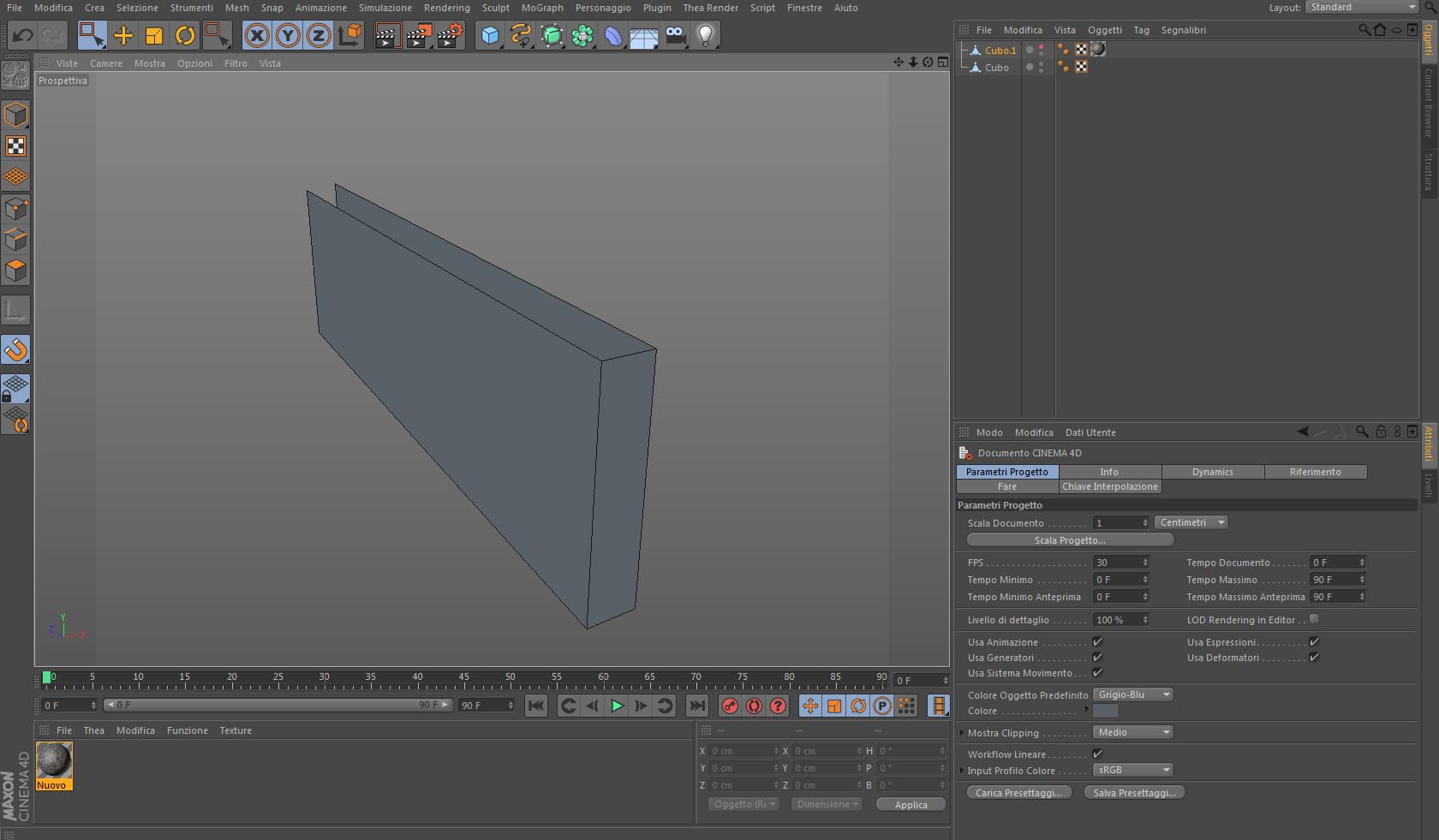The image size is (1439, 840).
Task: Add a cube primitive object
Action: 490,36
